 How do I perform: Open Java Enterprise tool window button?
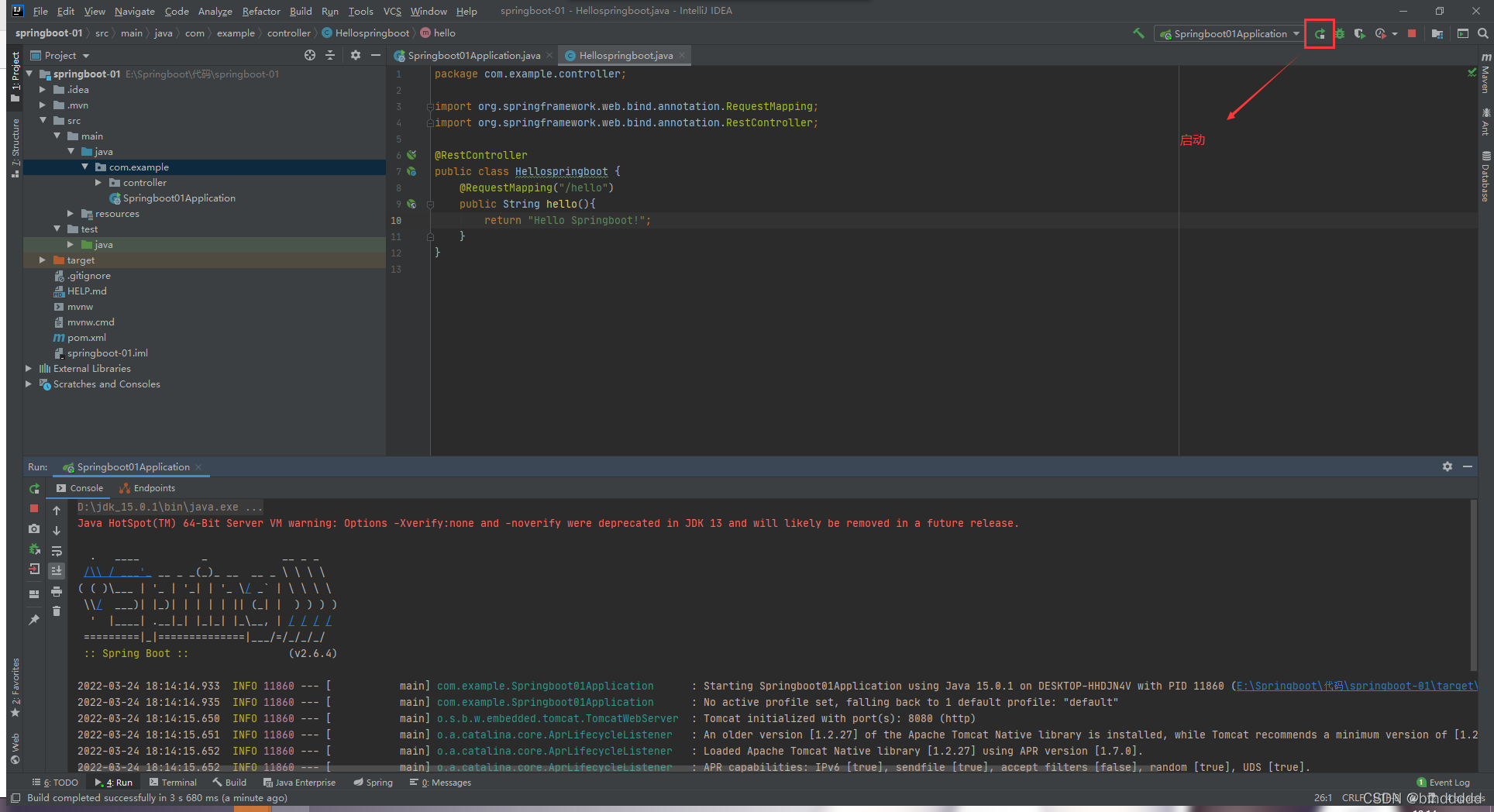pyautogui.click(x=299, y=783)
